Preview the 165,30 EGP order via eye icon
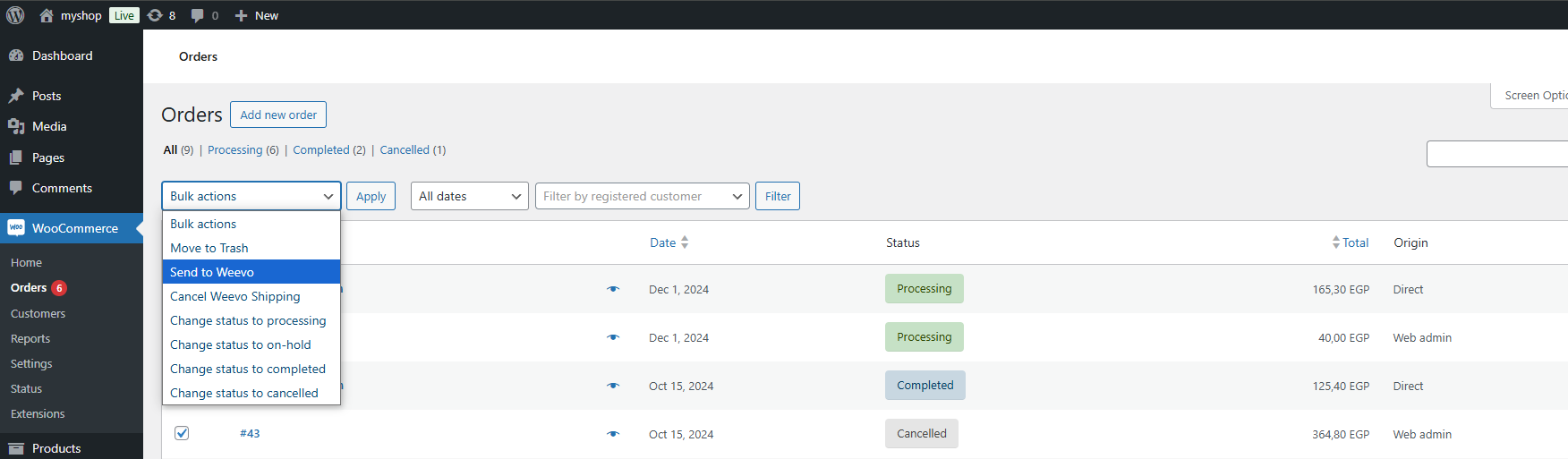1568x459 pixels. pos(613,289)
